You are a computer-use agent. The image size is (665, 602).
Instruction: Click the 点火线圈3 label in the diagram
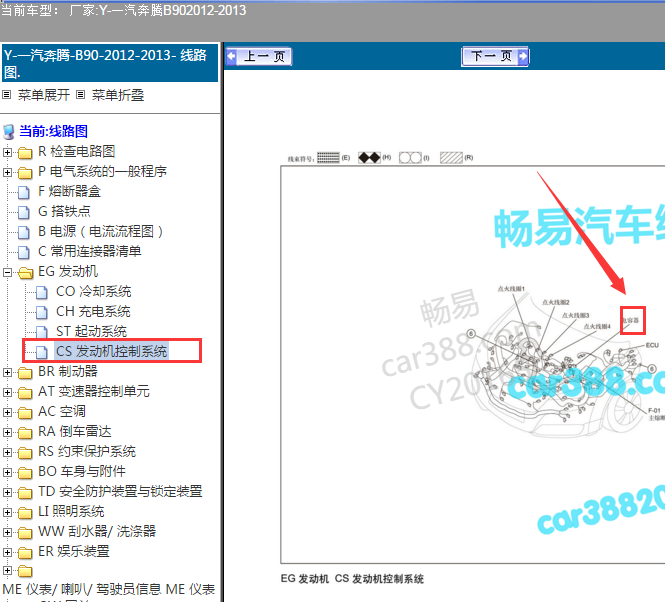tap(576, 315)
